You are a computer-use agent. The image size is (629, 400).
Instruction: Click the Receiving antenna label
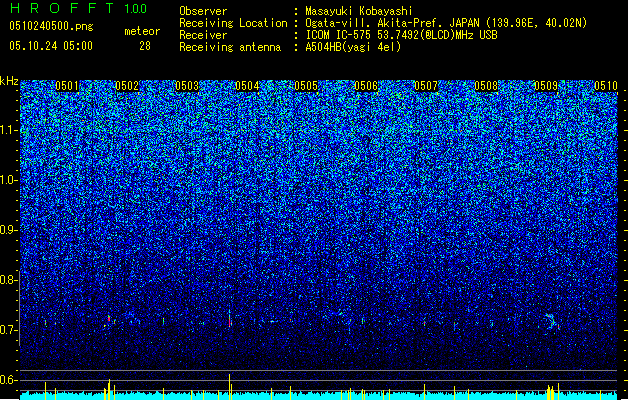click(230, 47)
